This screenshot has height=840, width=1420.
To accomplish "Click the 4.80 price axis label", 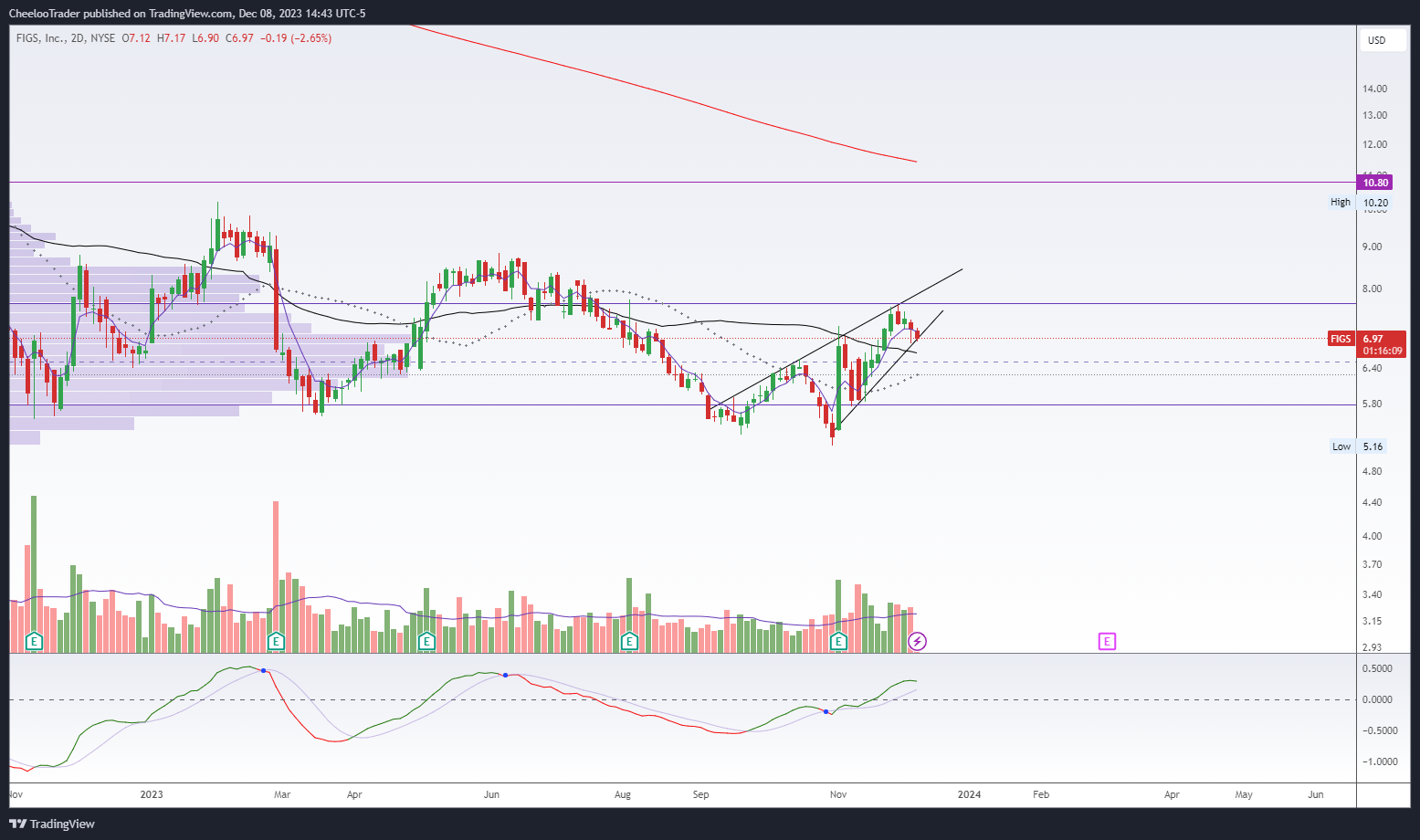I will click(1372, 471).
